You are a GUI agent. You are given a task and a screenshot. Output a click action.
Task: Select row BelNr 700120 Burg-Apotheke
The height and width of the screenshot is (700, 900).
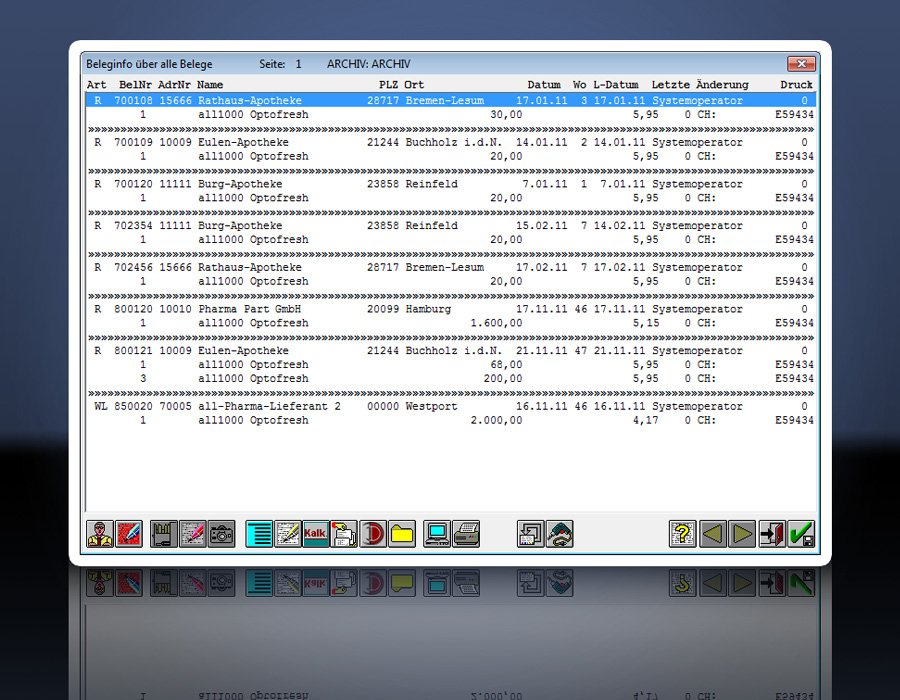tap(451, 184)
